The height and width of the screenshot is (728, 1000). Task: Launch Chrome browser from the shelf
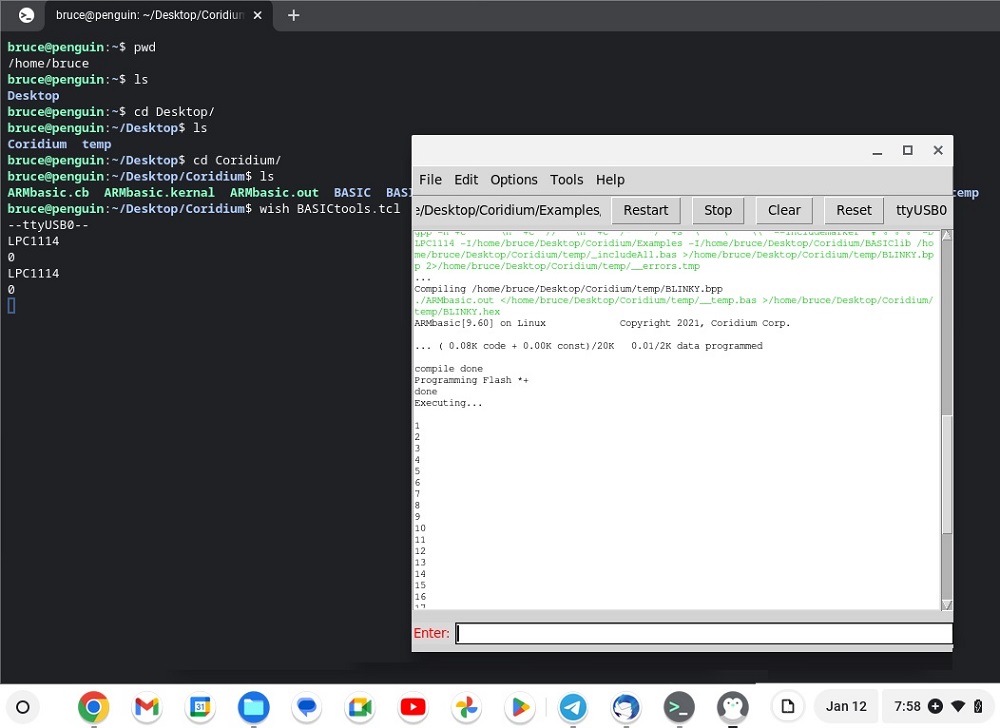click(x=93, y=706)
